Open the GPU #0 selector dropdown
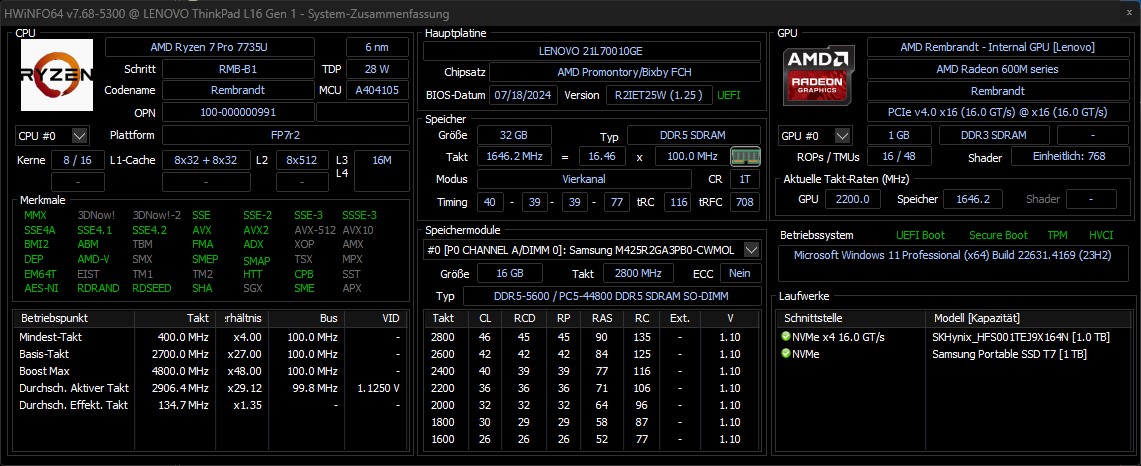This screenshot has height=466, width=1141. pyautogui.click(x=843, y=135)
